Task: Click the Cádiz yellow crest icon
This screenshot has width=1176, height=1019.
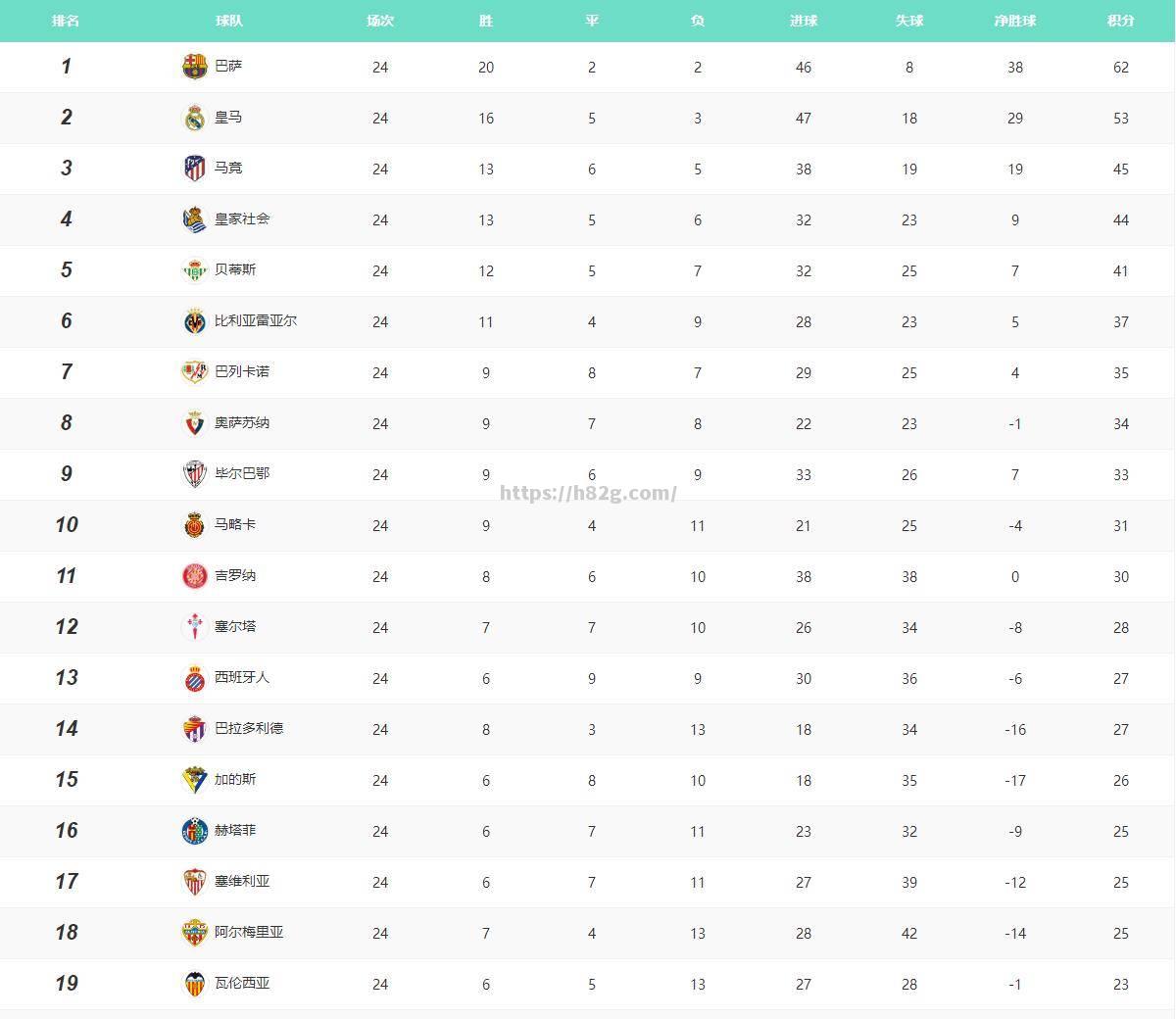Action: coord(195,780)
